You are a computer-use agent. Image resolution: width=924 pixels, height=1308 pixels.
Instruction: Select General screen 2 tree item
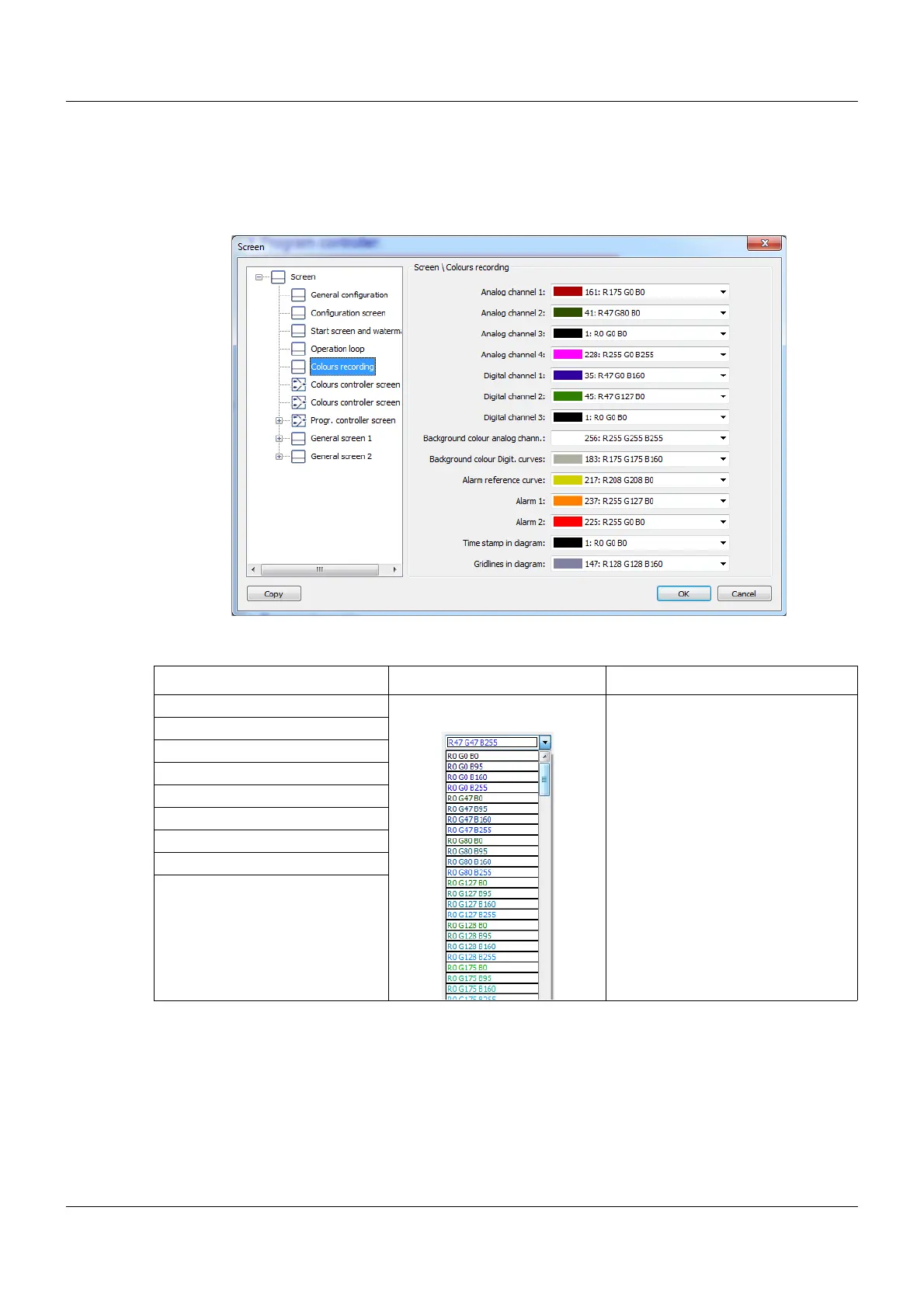[x=342, y=457]
